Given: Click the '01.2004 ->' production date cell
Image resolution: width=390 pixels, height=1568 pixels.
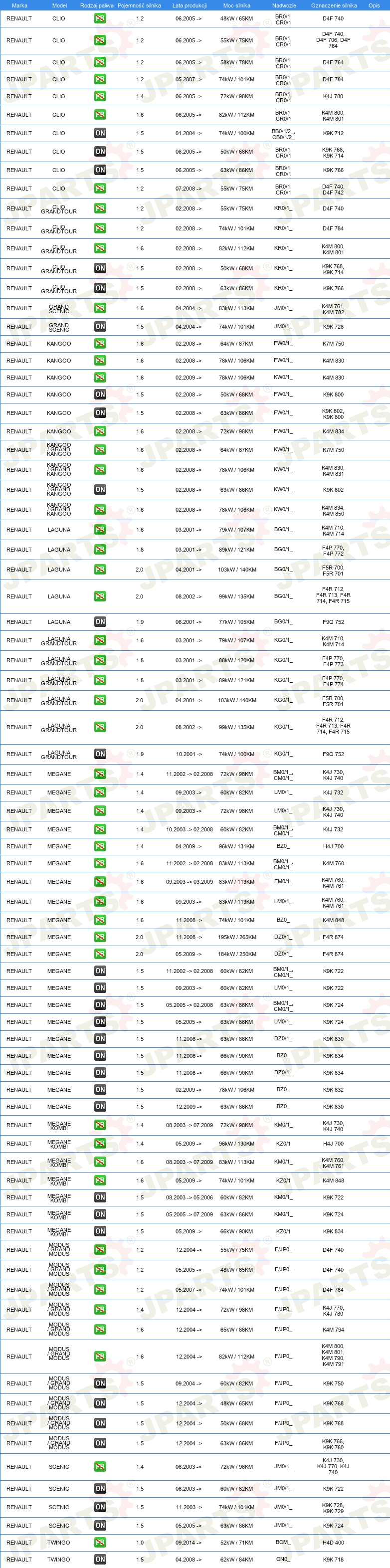Looking at the screenshot, I should tap(188, 133).
